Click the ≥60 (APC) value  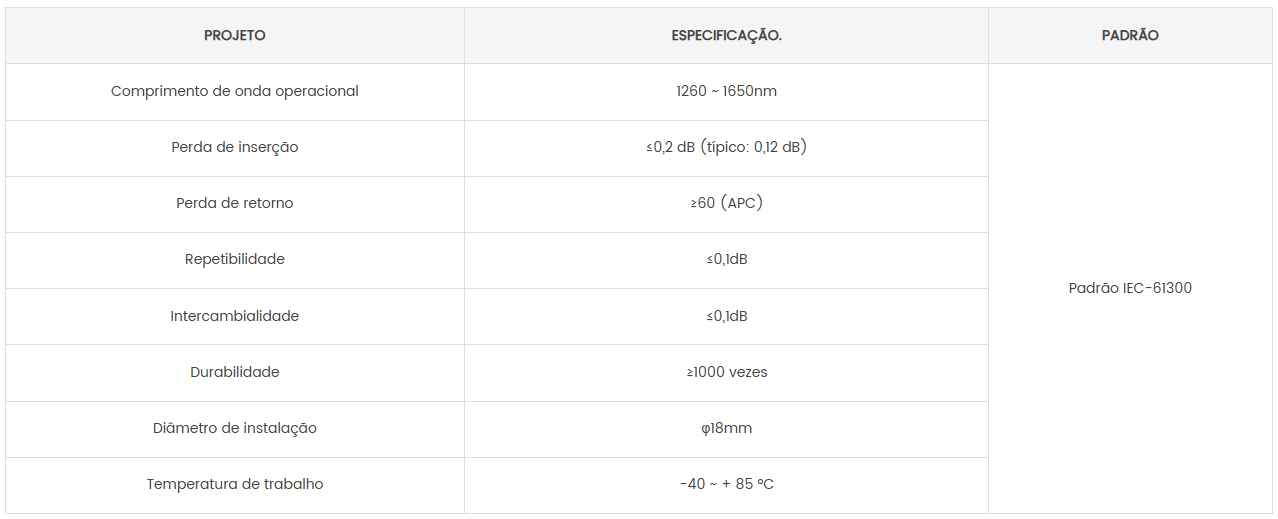[x=726, y=203]
